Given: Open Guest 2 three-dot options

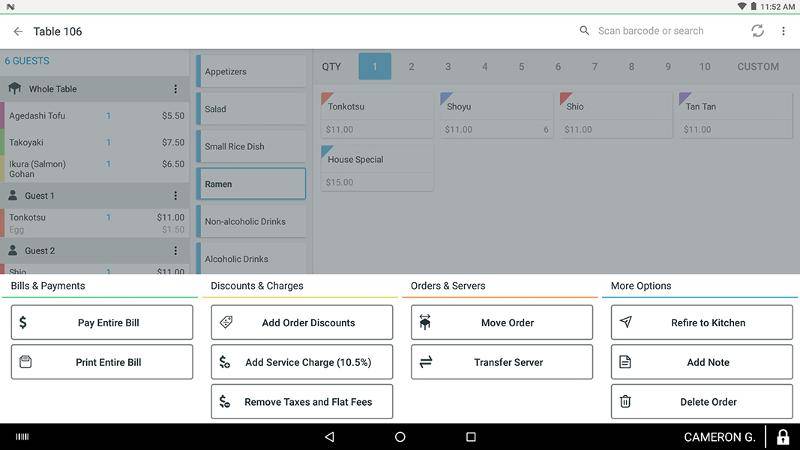Looking at the screenshot, I should [x=176, y=251].
